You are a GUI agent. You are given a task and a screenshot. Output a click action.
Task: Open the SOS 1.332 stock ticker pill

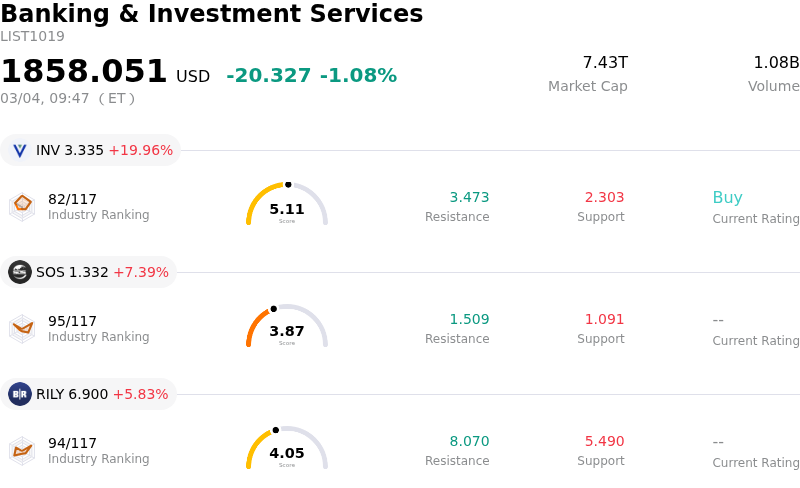pyautogui.click(x=88, y=272)
